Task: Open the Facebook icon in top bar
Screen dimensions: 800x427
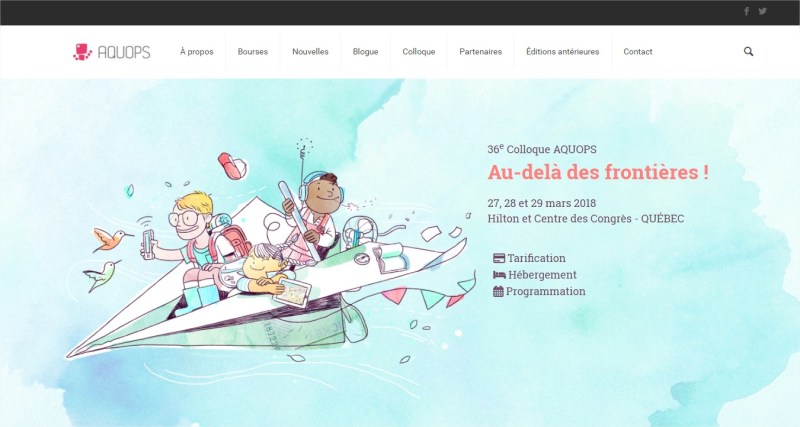Action: point(746,11)
